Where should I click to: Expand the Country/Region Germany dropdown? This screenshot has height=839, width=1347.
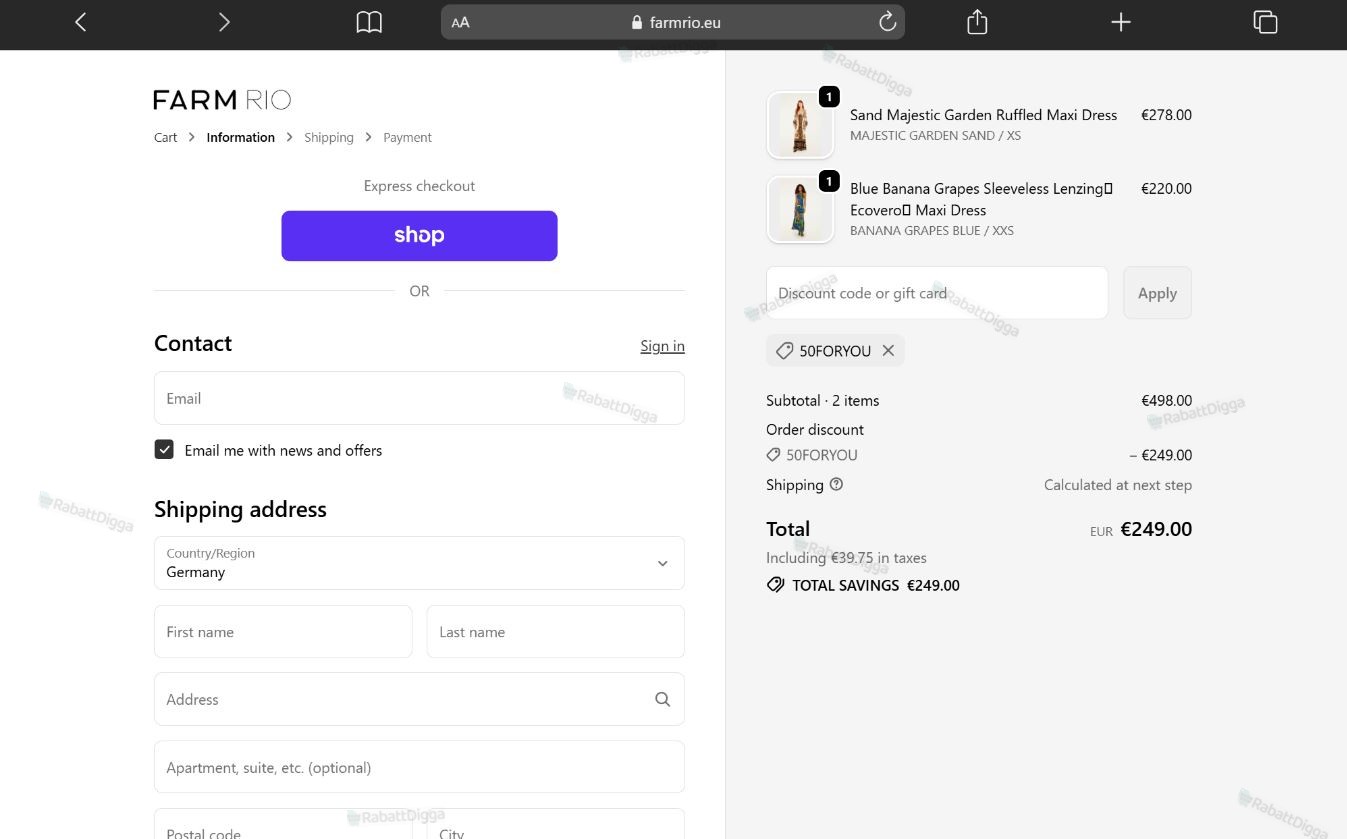(419, 563)
